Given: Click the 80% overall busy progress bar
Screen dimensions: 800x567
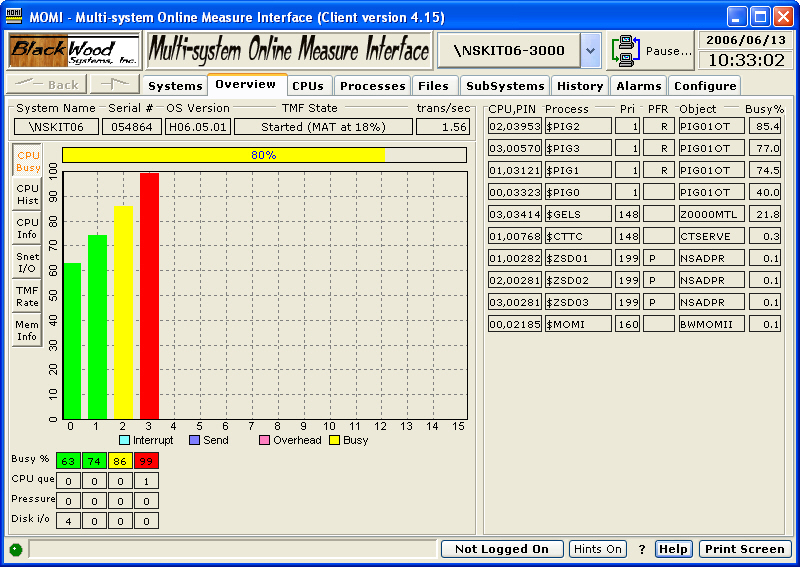Looking at the screenshot, I should pos(264,155).
